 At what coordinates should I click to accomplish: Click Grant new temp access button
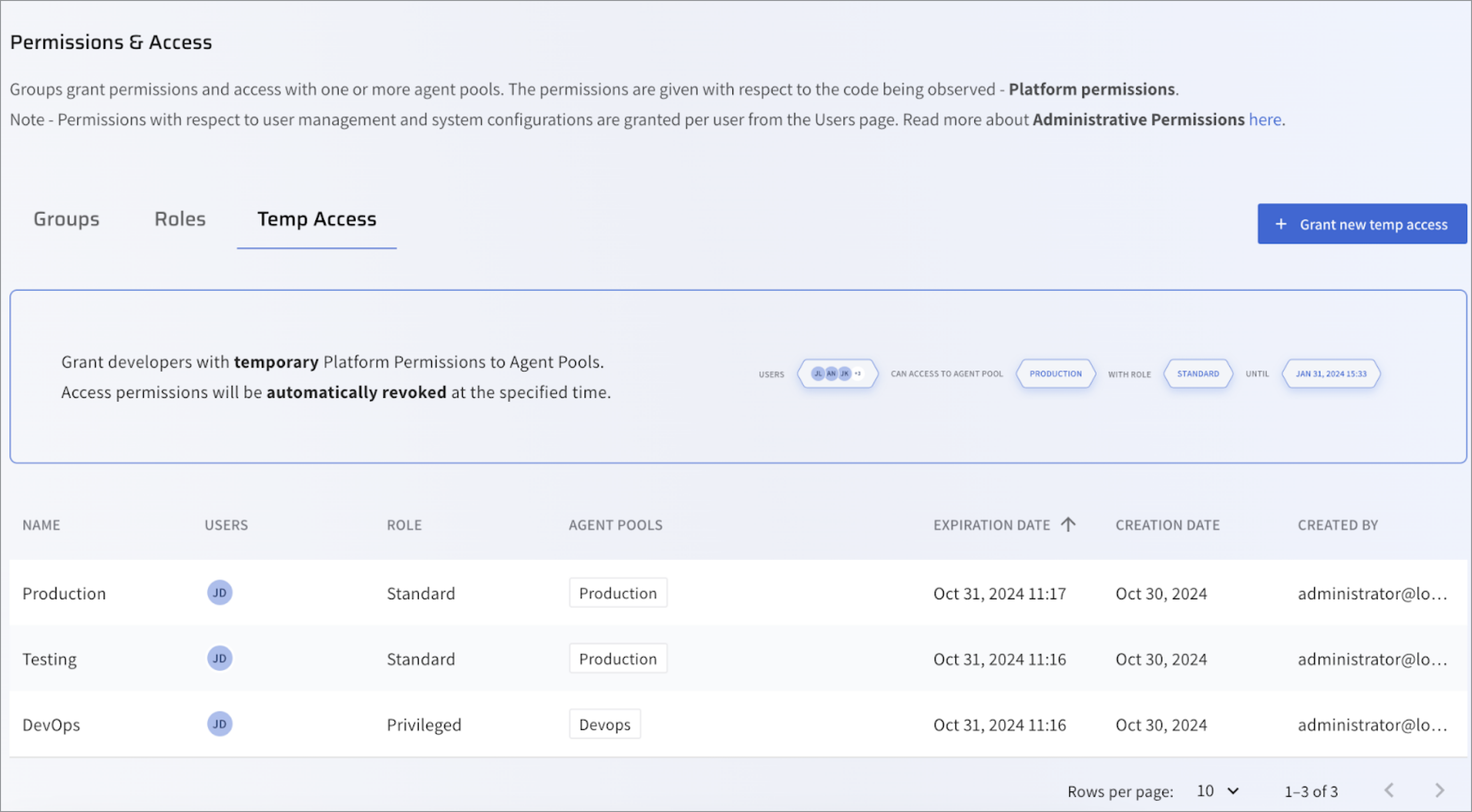point(1362,224)
